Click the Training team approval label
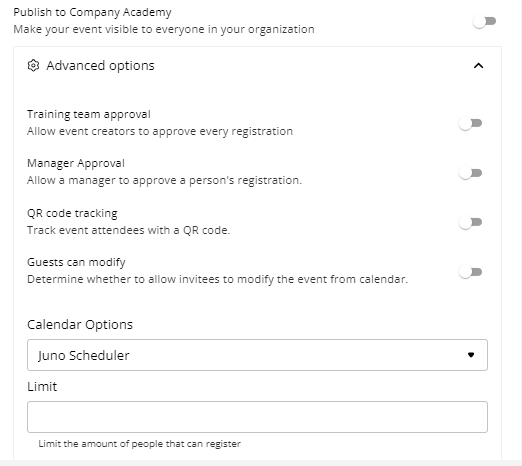522x466 pixels. tap(89, 114)
